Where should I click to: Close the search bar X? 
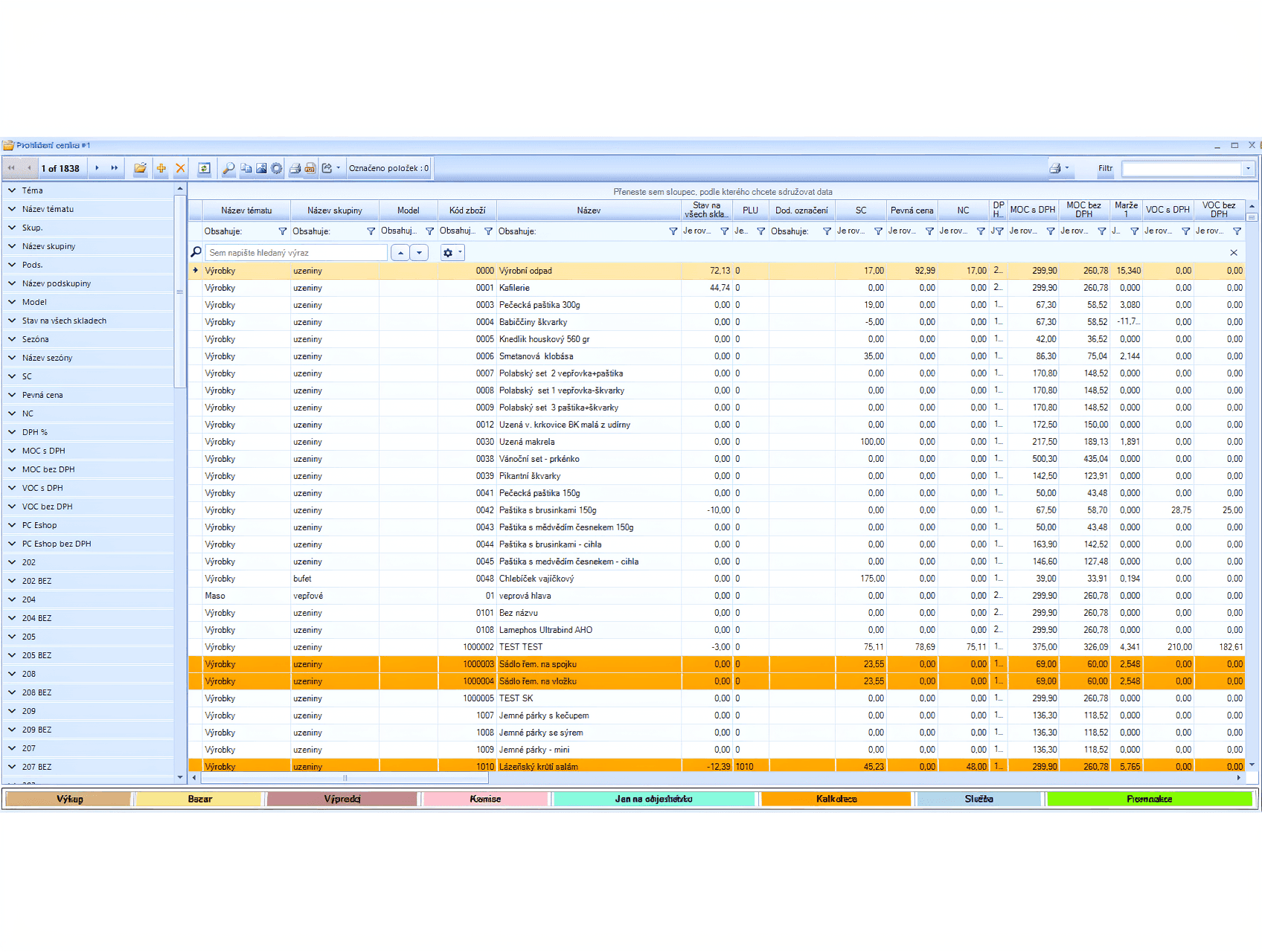(1234, 253)
